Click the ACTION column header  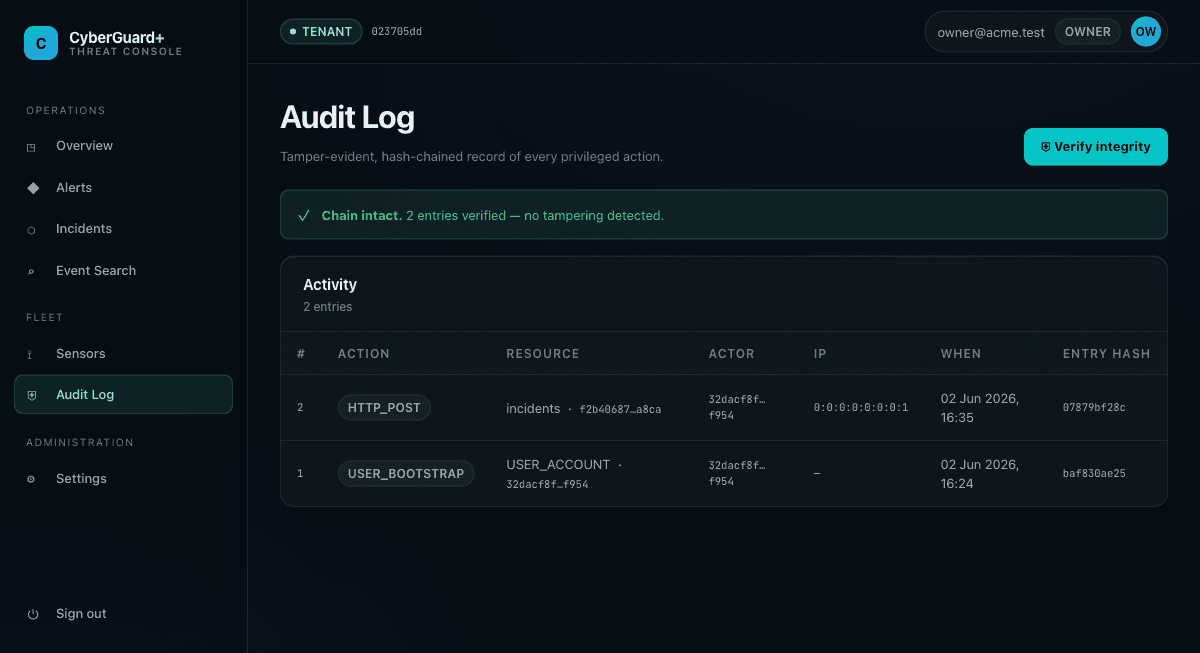click(x=364, y=354)
